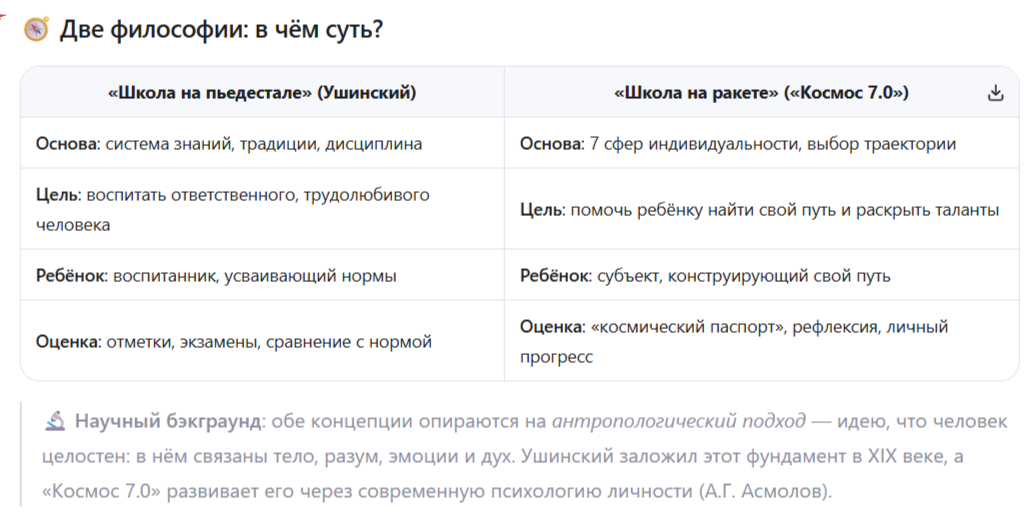The height and width of the screenshot is (528, 1032).
Task: Click the cell 'Основа: 7 сфер индивидуальности'
Action: tap(761, 144)
